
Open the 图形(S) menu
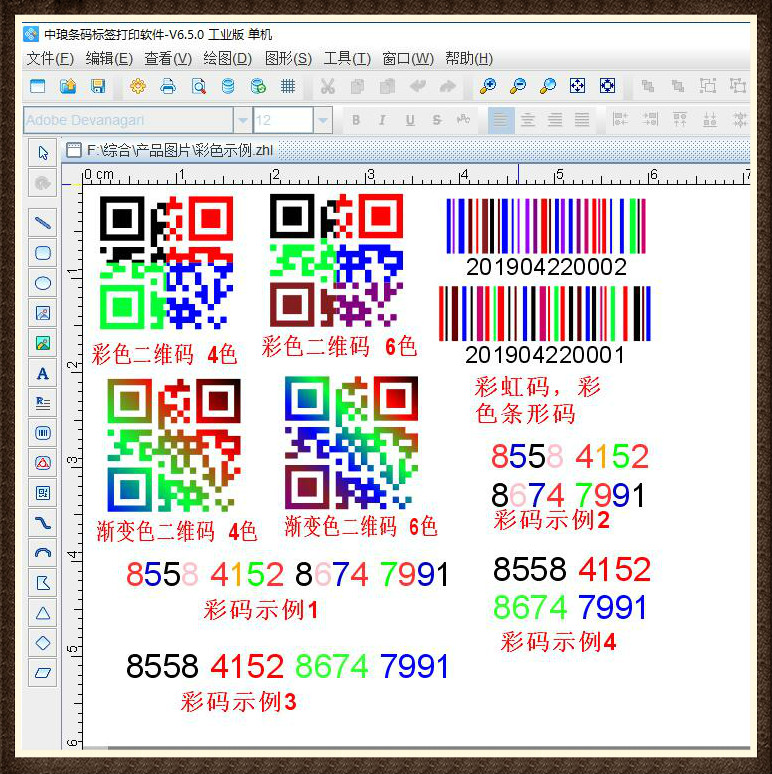pos(288,58)
